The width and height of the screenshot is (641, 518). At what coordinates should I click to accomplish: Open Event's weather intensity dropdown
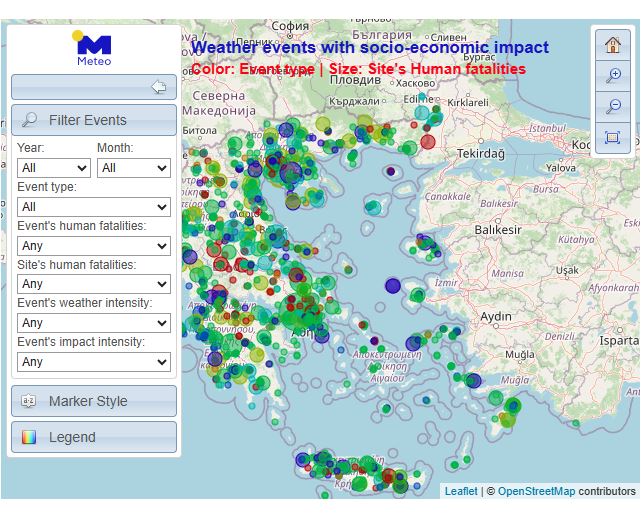pyautogui.click(x=94, y=323)
